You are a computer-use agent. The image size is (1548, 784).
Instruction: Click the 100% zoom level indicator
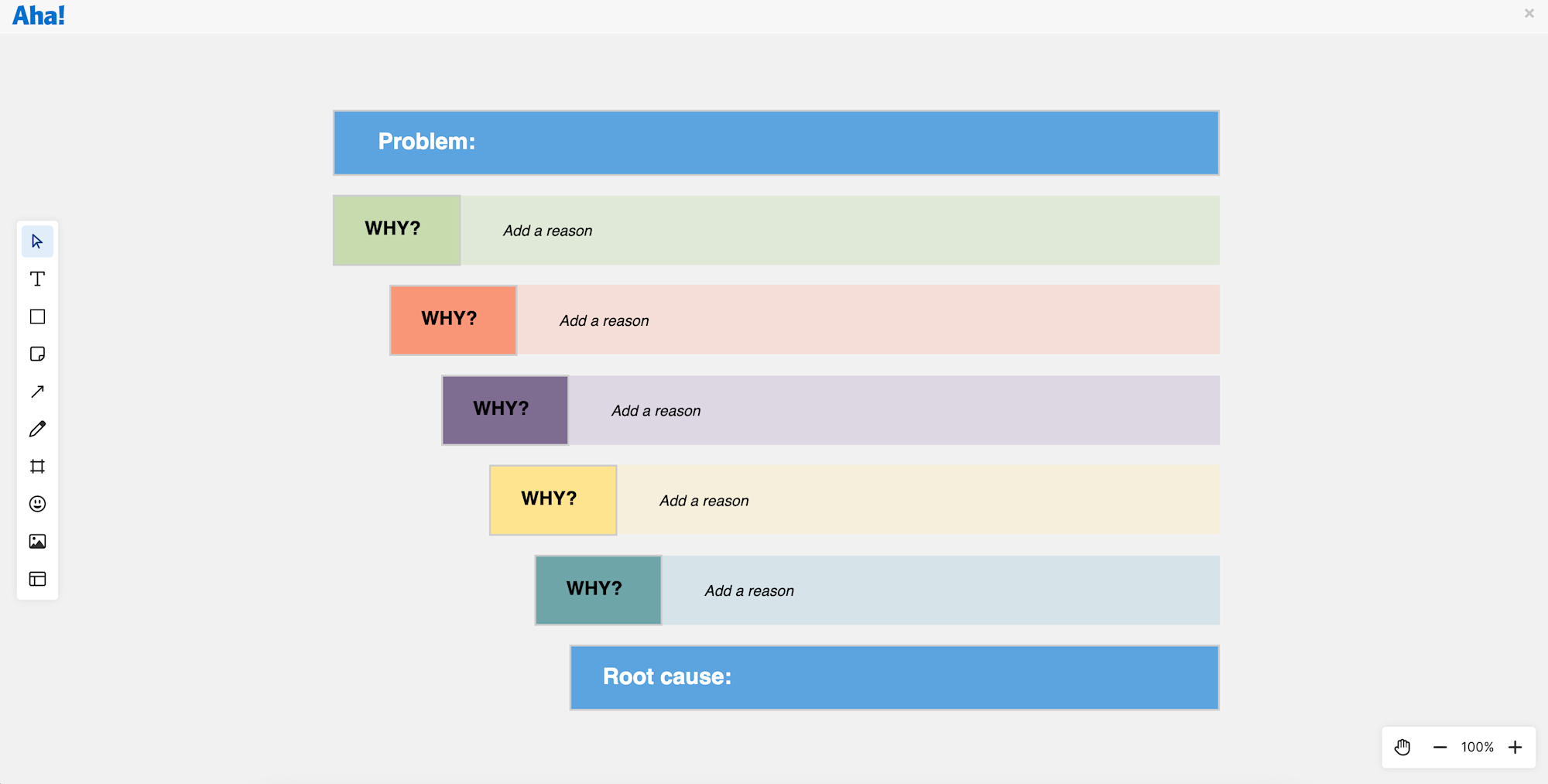point(1477,747)
